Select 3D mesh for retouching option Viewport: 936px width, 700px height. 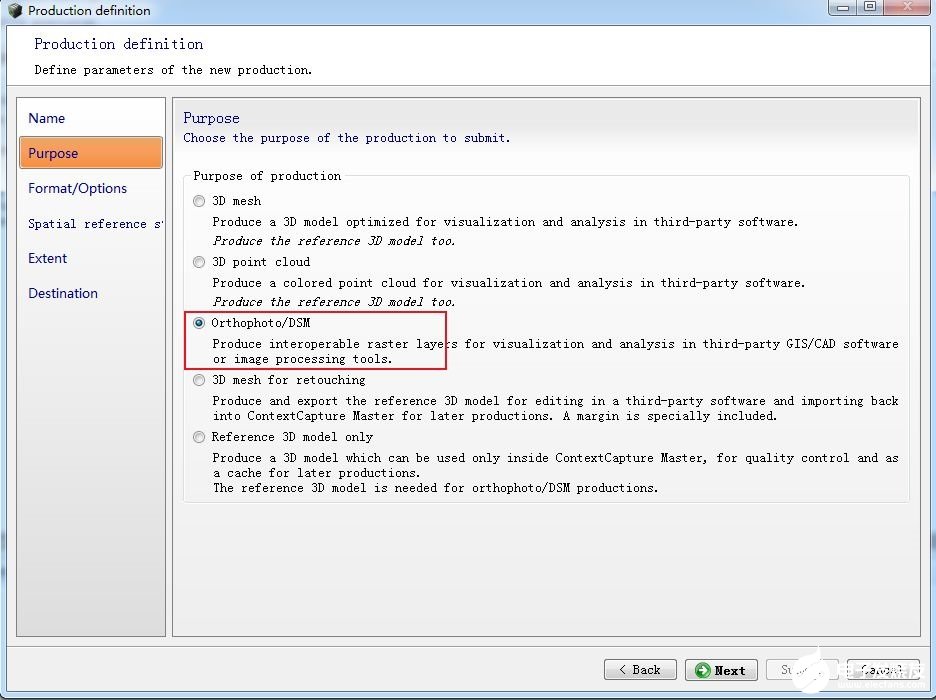(x=199, y=380)
